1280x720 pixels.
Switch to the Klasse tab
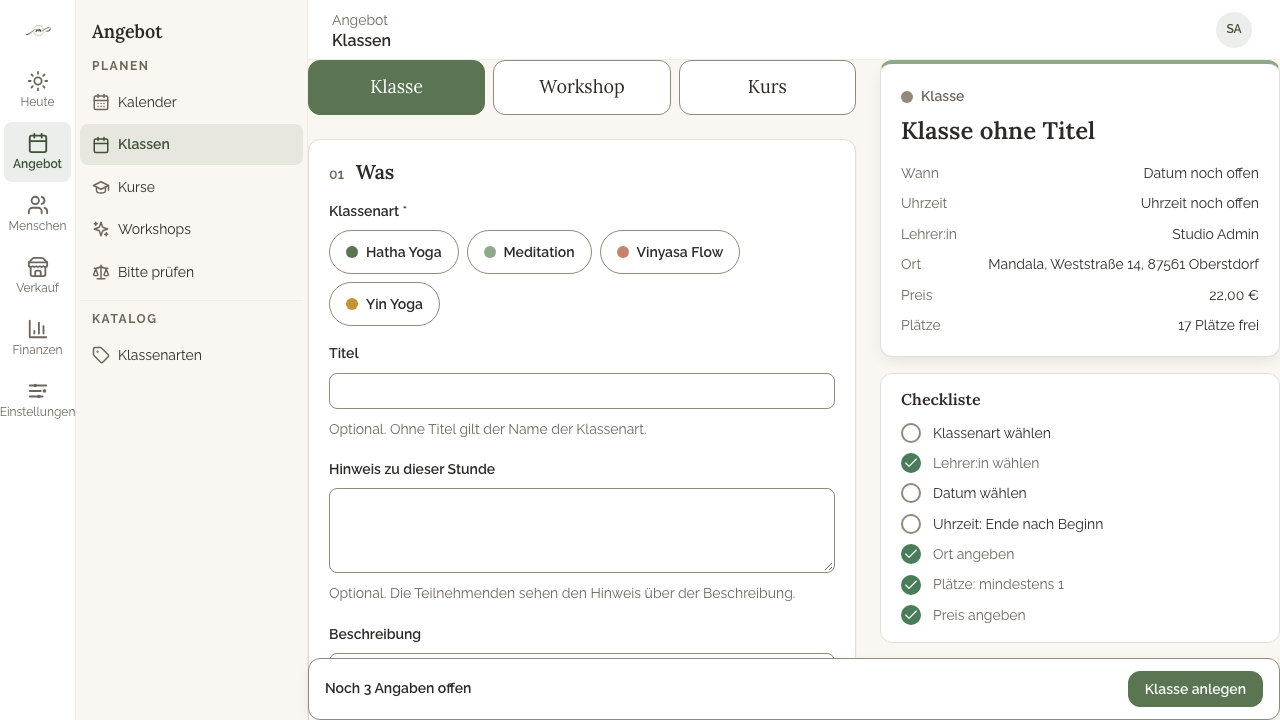pyautogui.click(x=396, y=87)
